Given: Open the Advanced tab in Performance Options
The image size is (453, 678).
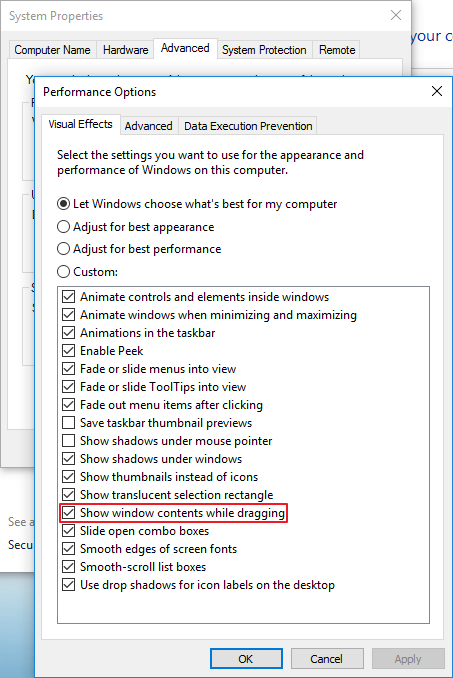Looking at the screenshot, I should point(148,126).
